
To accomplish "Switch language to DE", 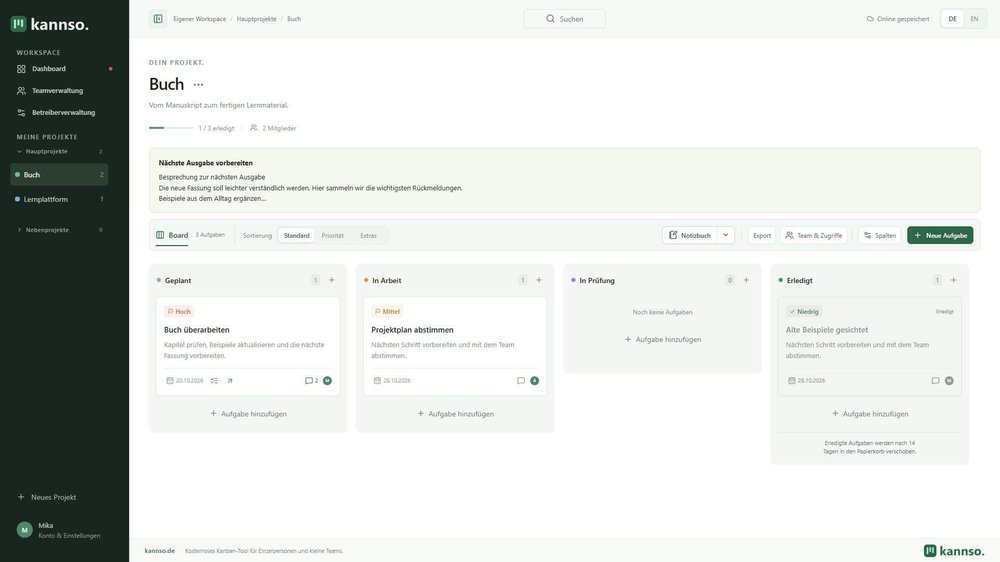I will (x=952, y=19).
